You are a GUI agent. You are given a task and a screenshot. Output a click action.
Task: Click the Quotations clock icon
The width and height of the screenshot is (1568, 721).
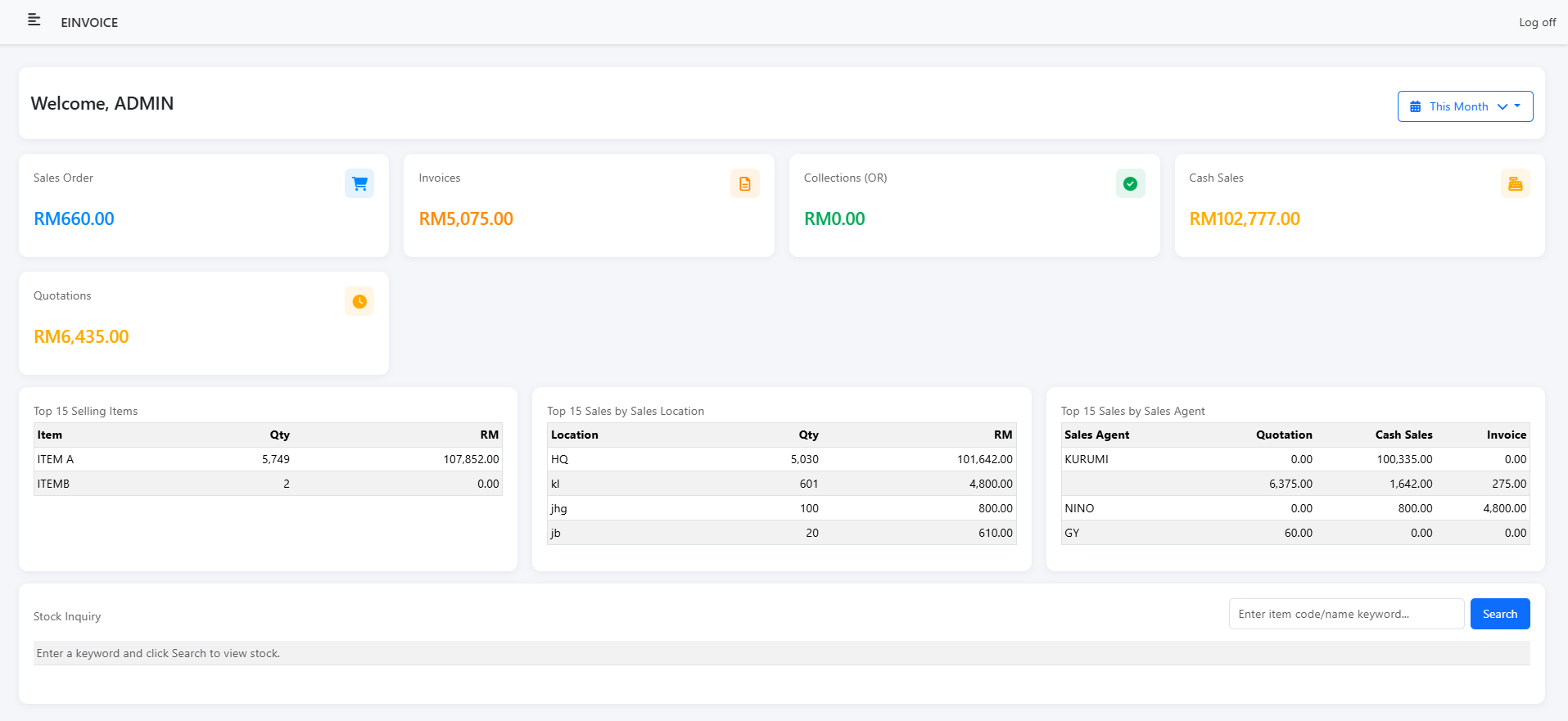click(x=359, y=301)
